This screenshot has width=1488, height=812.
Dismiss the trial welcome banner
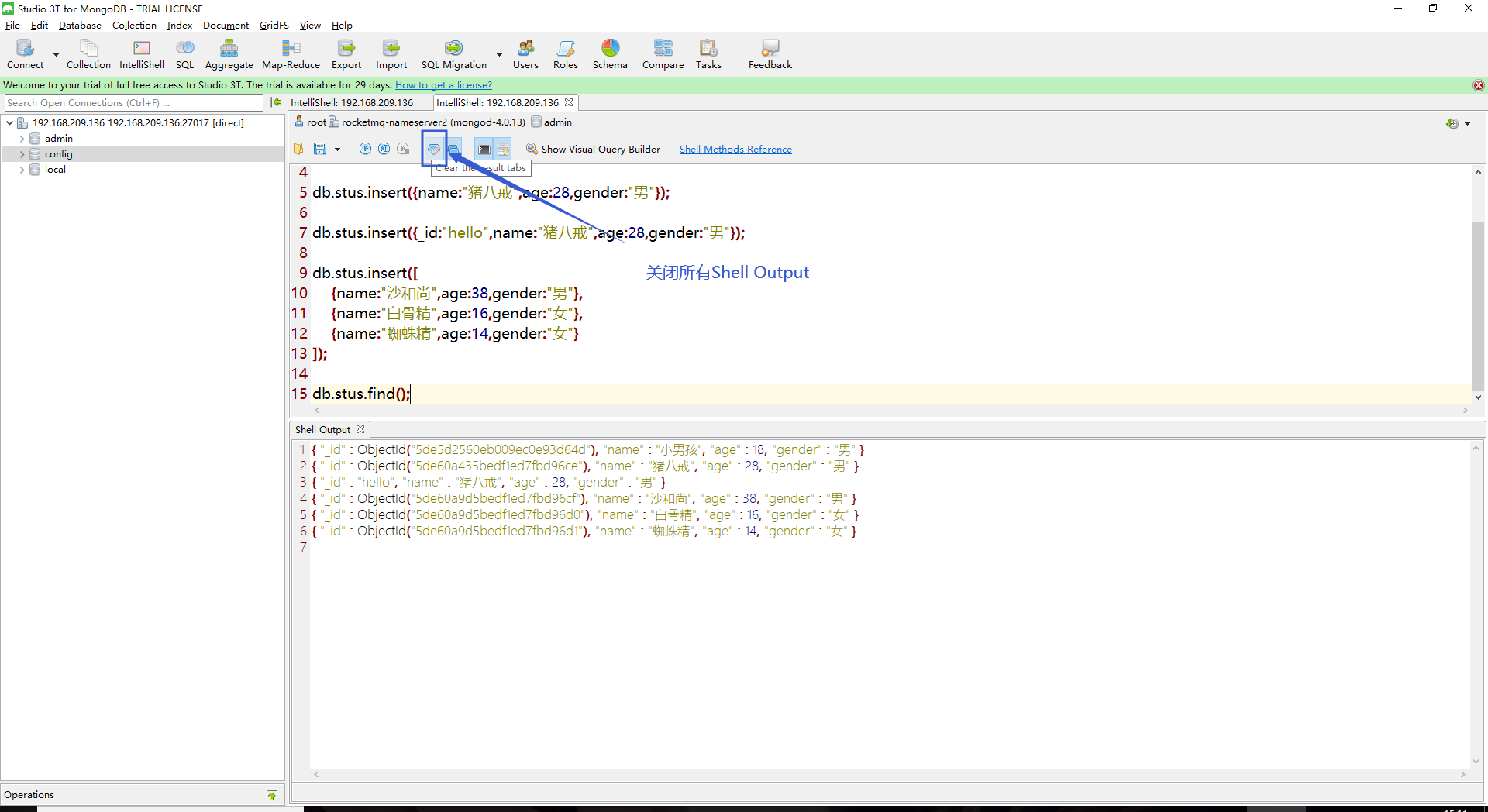(1479, 85)
